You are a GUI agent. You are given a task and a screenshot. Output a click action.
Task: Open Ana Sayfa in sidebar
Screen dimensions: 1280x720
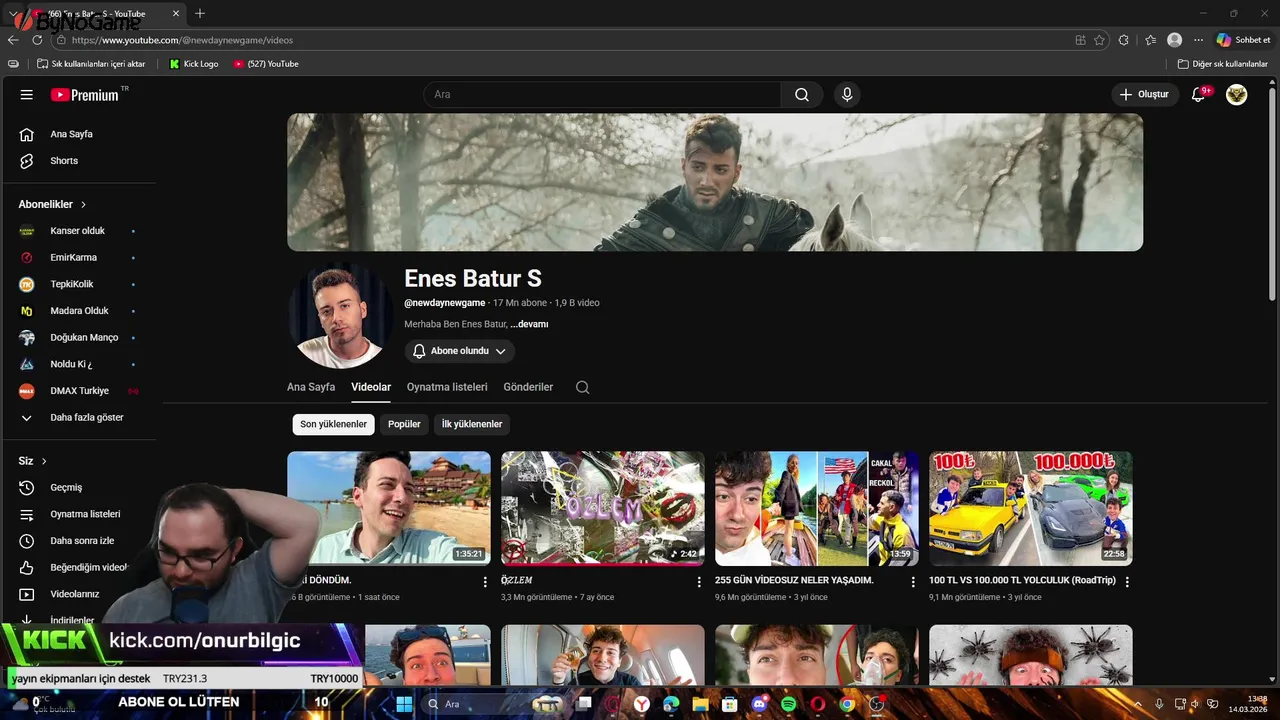pyautogui.click(x=71, y=134)
